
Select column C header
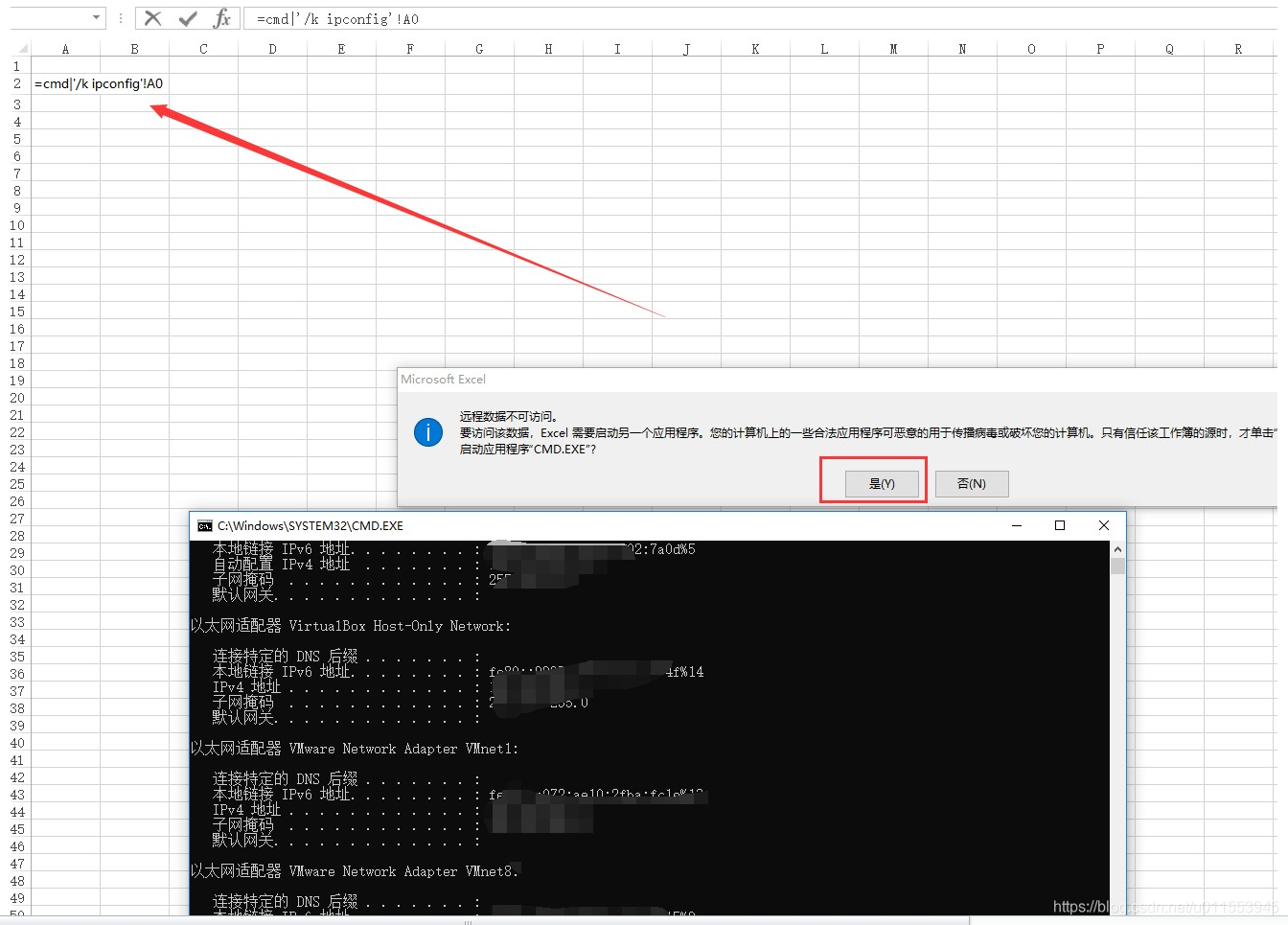tap(203, 49)
